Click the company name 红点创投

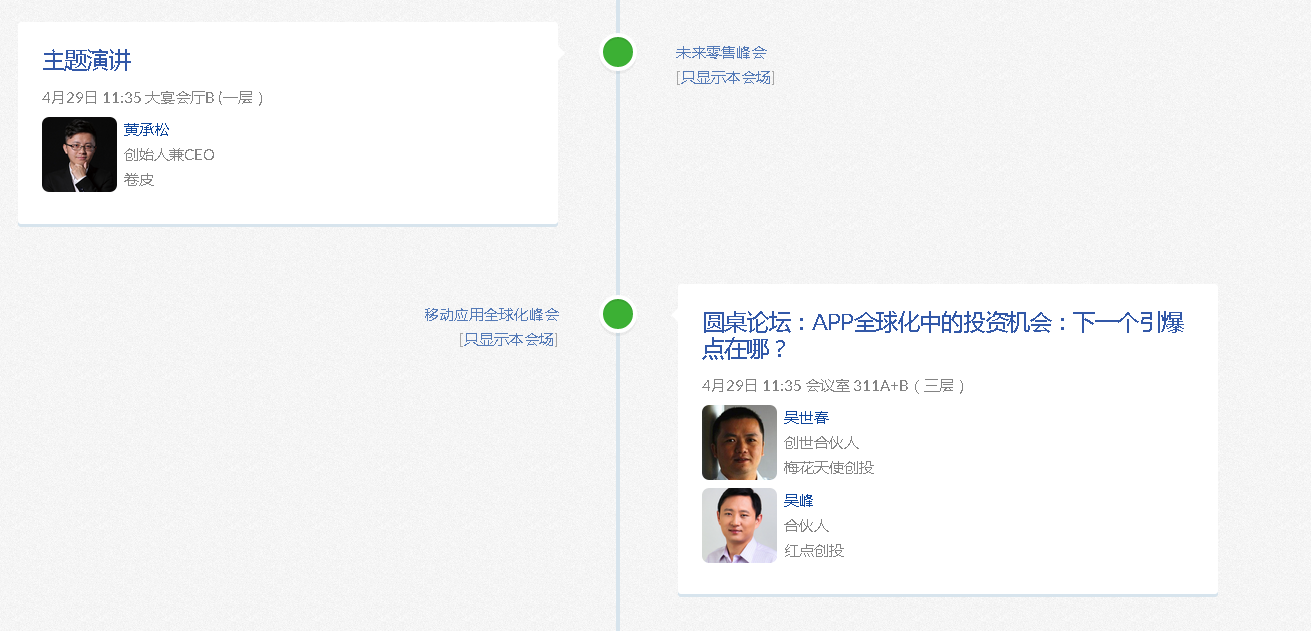tap(814, 550)
